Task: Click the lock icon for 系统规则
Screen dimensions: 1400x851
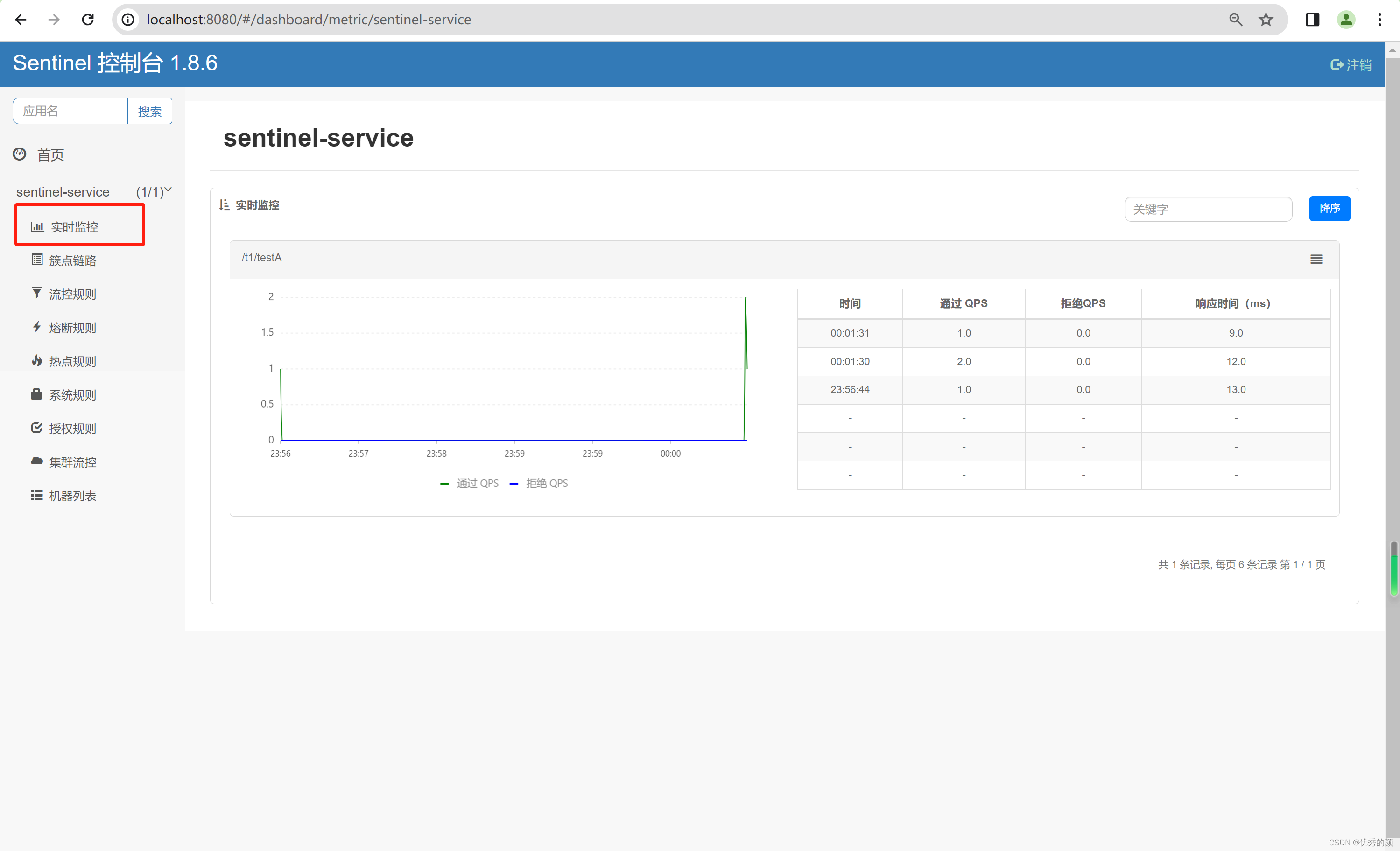Action: tap(36, 394)
